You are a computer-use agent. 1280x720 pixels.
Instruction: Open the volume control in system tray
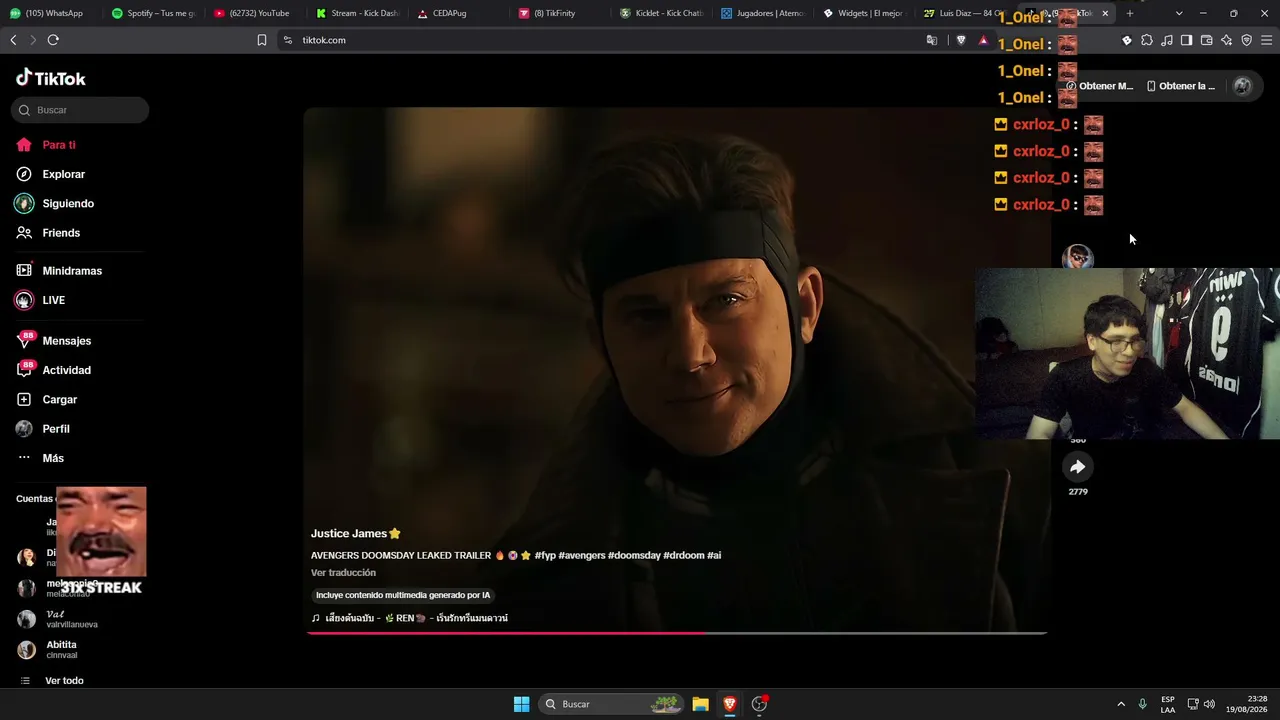[x=1209, y=704]
